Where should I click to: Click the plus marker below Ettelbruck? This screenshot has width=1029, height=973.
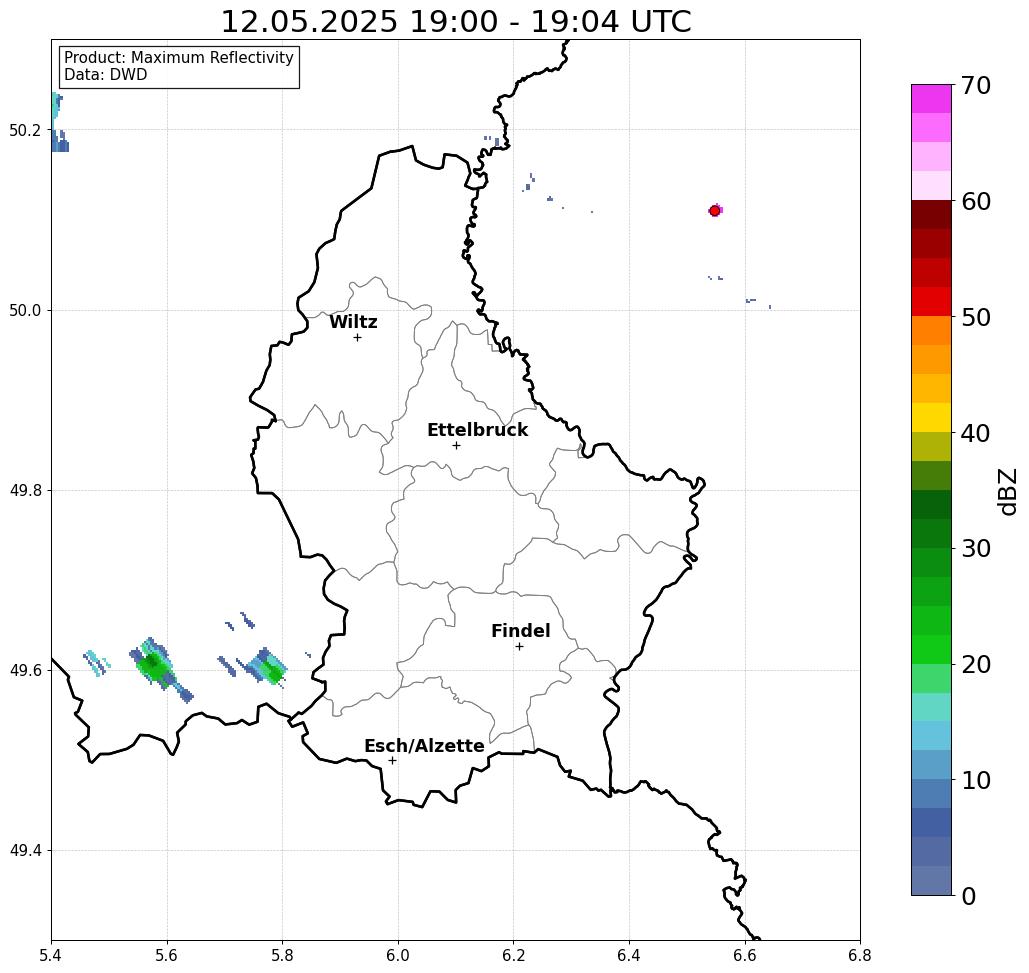tap(457, 445)
